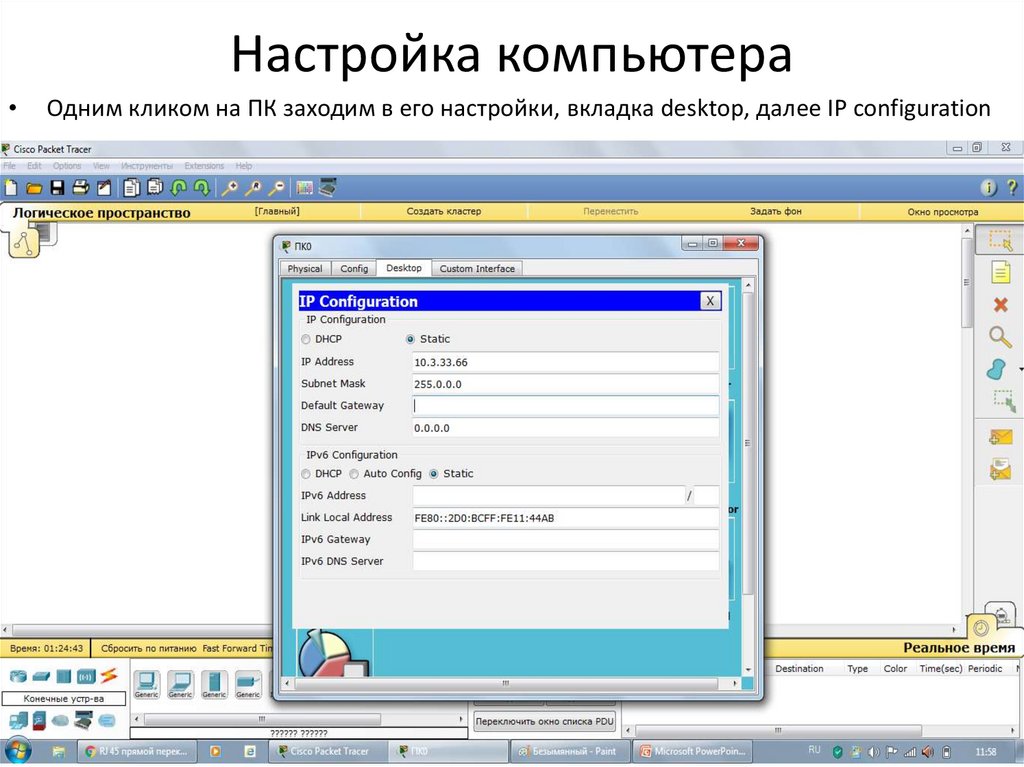Open the Custom Devices Dialog icon

[x=327, y=188]
